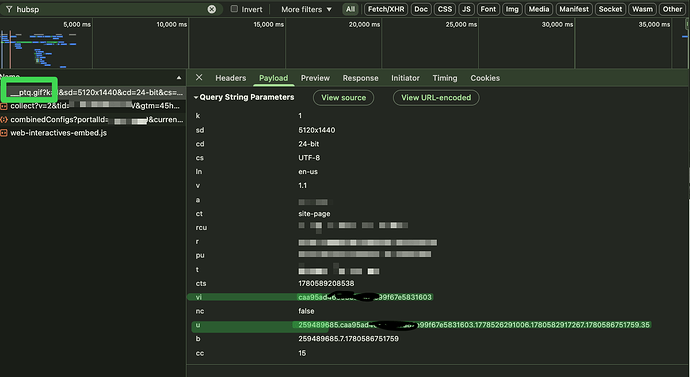Click the pu parameter name
The width and height of the screenshot is (690, 377).
click(x=200, y=255)
